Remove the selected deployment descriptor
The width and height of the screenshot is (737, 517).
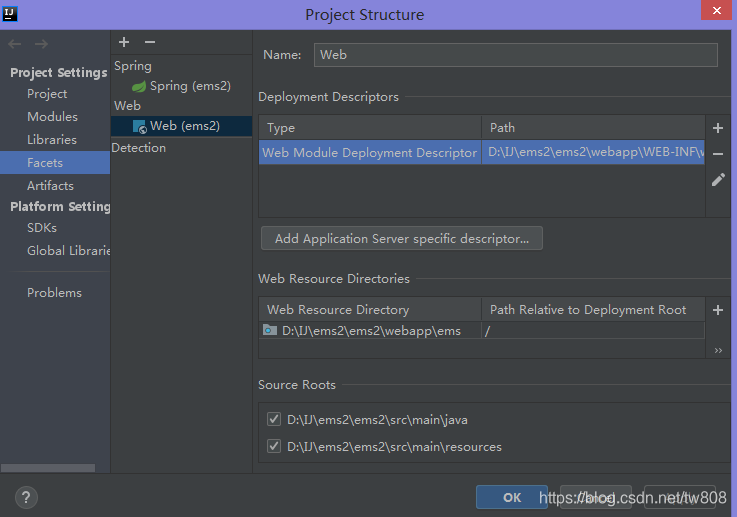718,154
